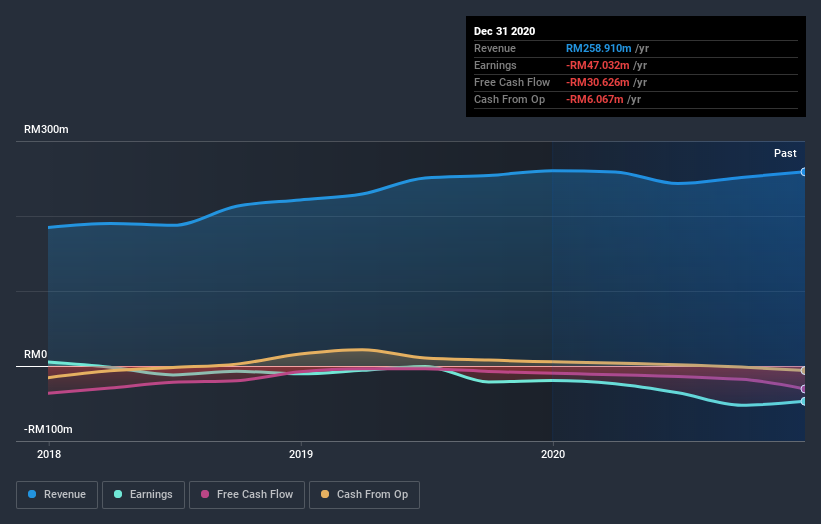Toggle the Free Cash Flow legend button
Image resolution: width=821 pixels, height=524 pixels.
[x=247, y=495]
